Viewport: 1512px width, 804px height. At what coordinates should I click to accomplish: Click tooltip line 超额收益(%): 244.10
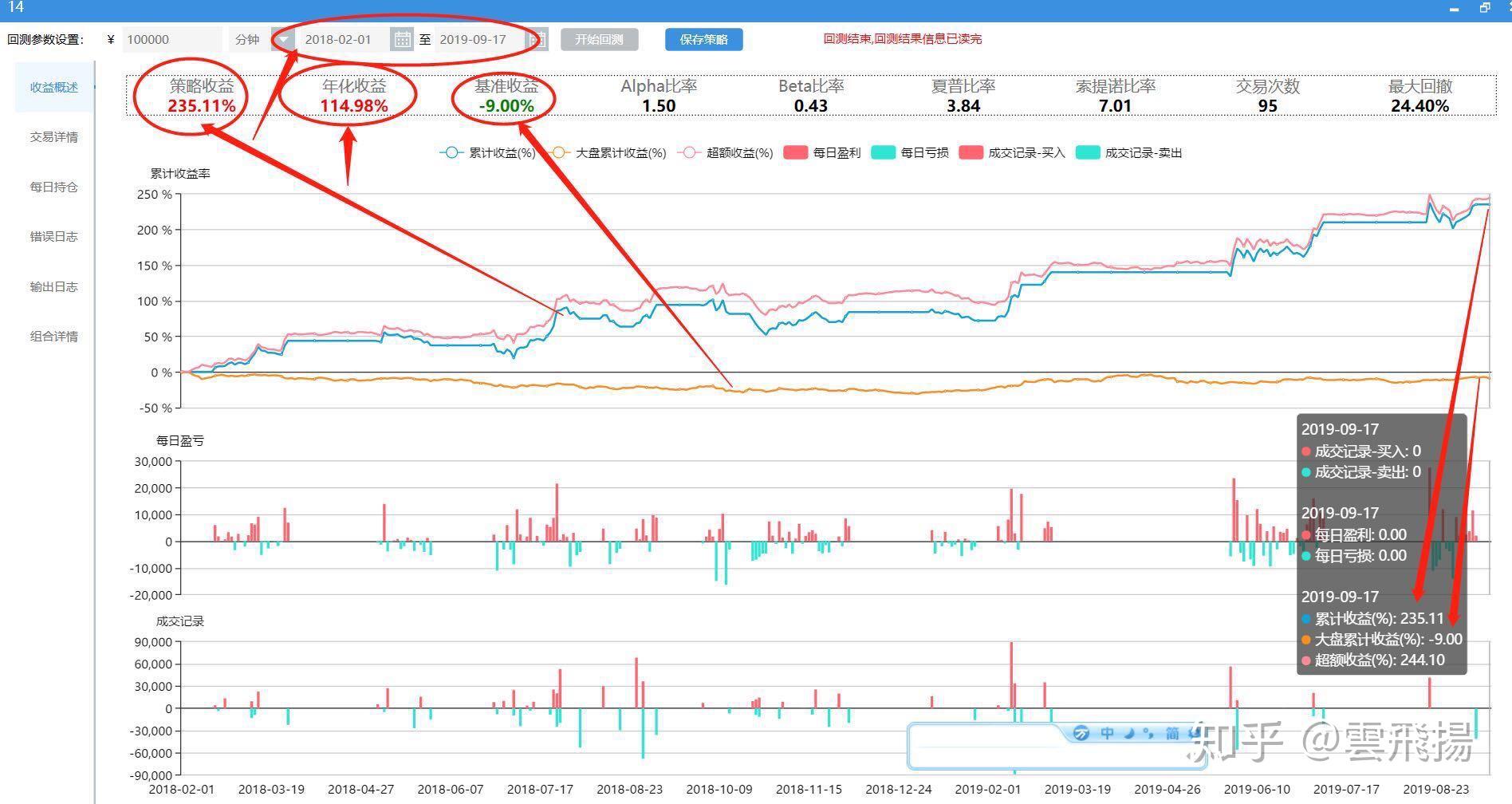point(1373,660)
